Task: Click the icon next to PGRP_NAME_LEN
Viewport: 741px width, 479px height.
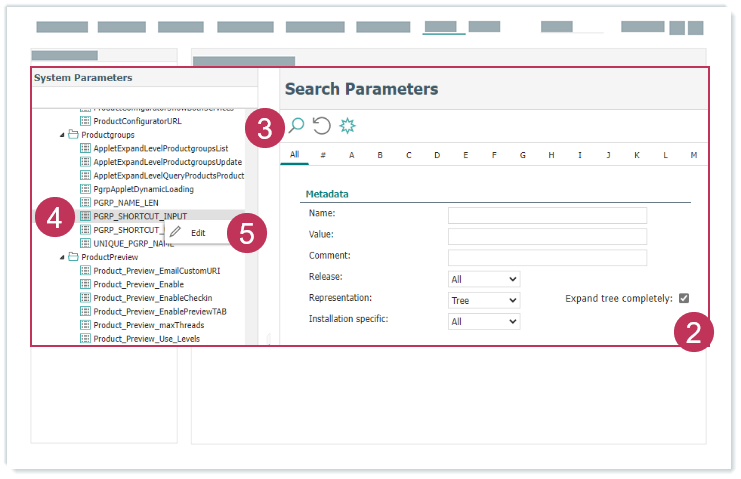Action: [x=85, y=202]
